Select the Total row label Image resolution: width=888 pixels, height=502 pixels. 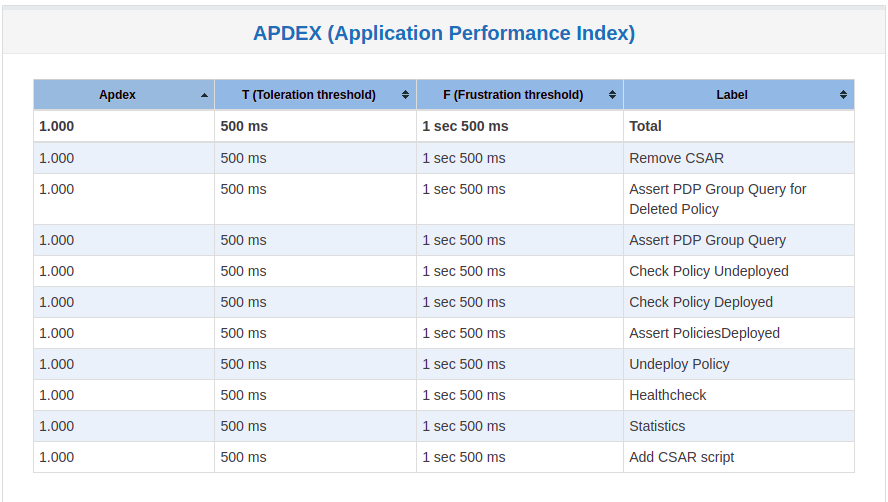point(645,126)
